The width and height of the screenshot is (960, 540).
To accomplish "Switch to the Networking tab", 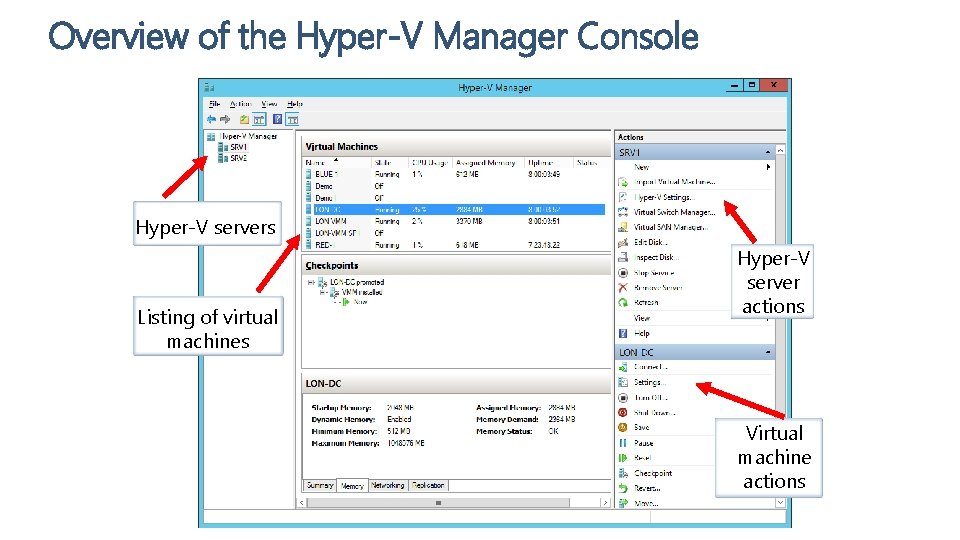I will (388, 486).
